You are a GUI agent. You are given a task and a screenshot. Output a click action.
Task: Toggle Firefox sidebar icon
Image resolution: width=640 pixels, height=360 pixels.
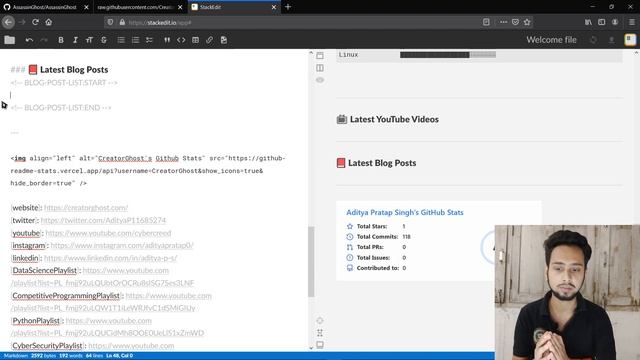(602, 22)
